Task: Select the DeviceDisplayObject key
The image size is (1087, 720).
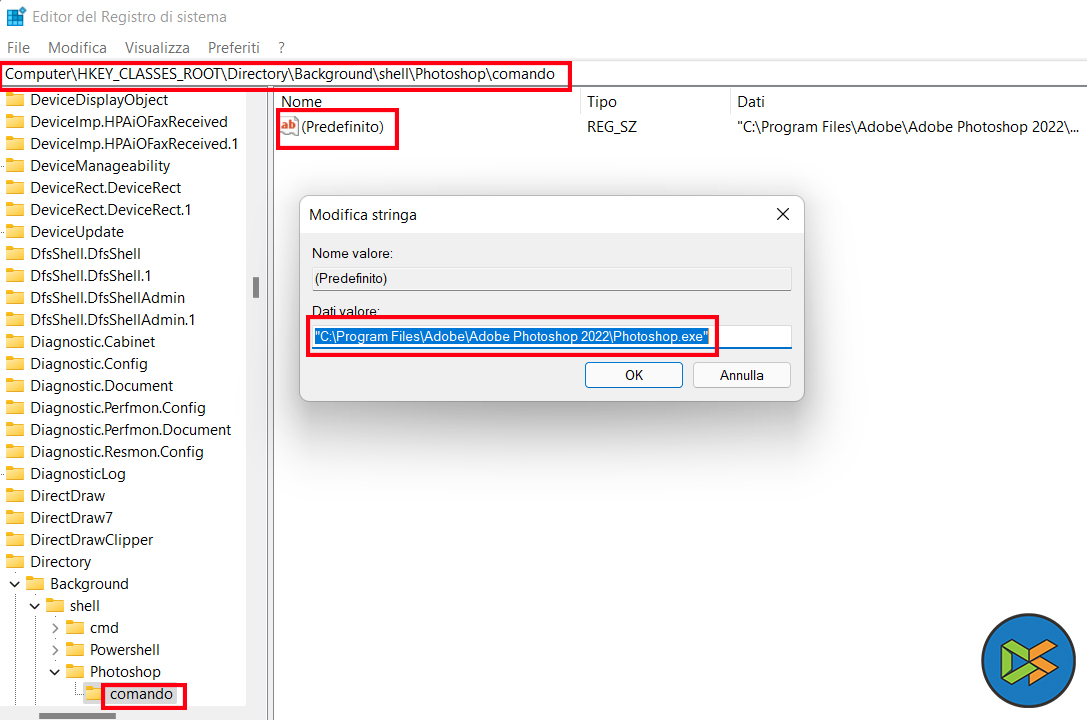Action: coord(98,100)
